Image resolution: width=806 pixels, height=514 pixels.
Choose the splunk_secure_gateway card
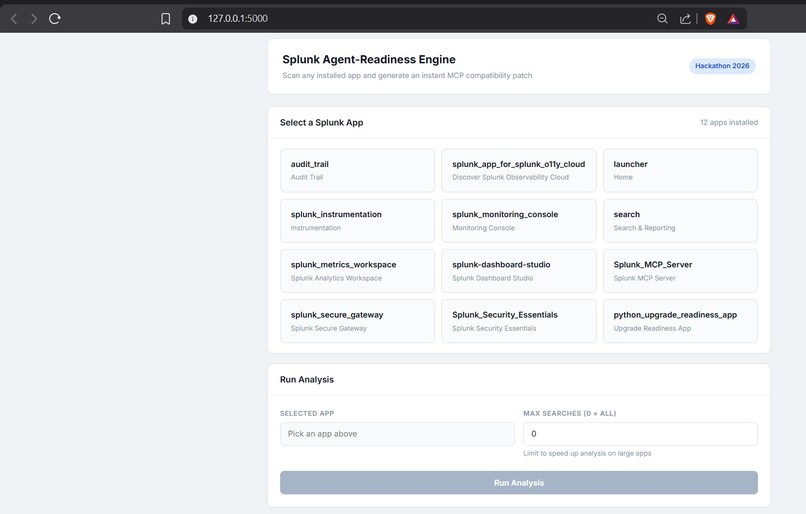(357, 321)
